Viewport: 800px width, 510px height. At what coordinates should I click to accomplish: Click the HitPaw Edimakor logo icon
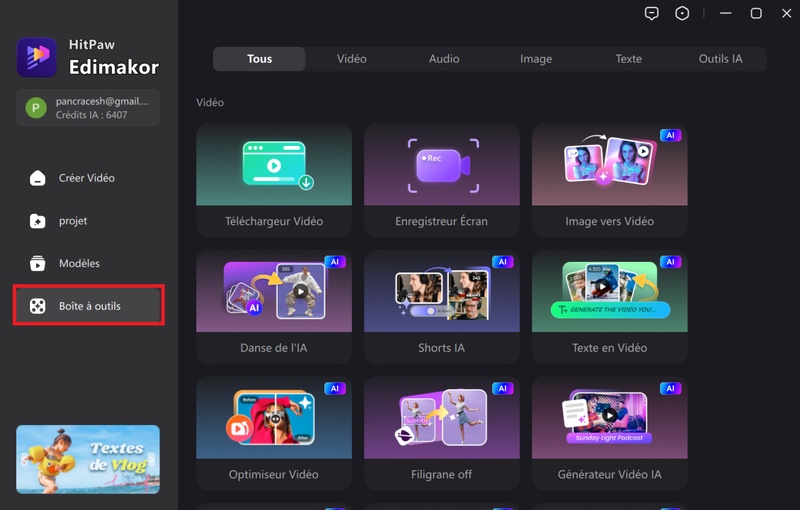[37, 57]
